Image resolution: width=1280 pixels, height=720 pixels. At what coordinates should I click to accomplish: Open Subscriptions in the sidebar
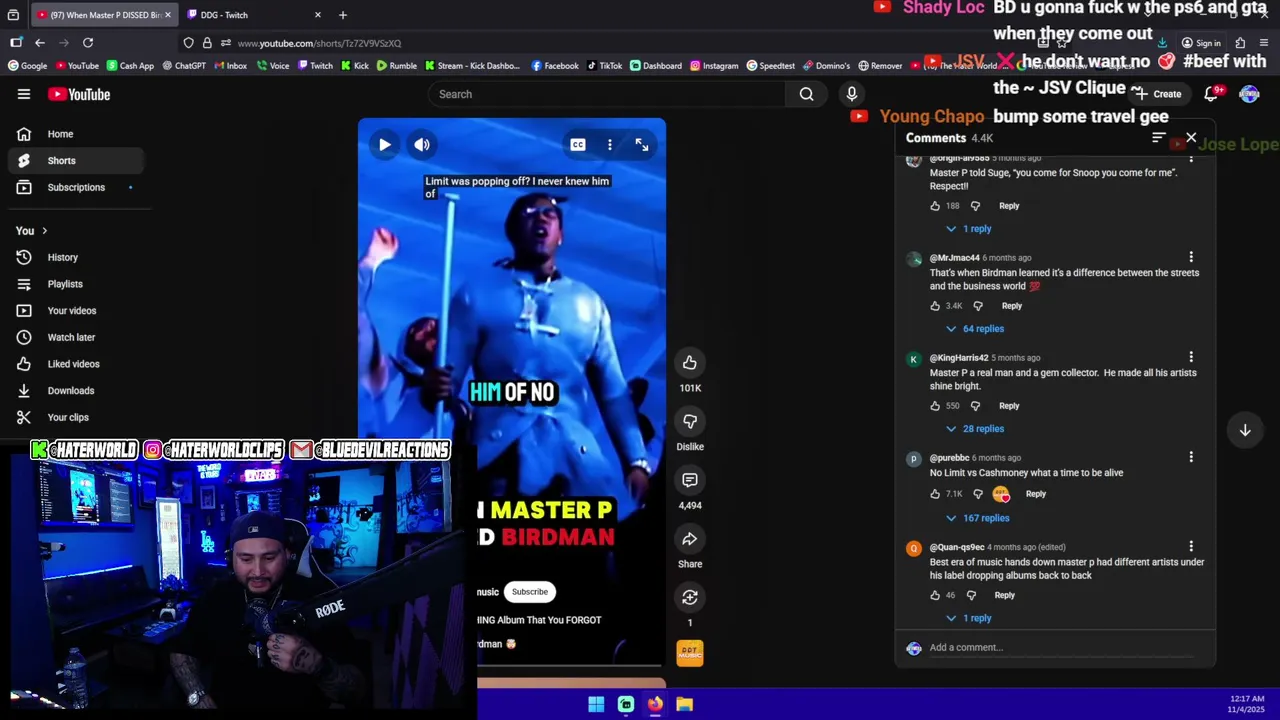pyautogui.click(x=76, y=188)
